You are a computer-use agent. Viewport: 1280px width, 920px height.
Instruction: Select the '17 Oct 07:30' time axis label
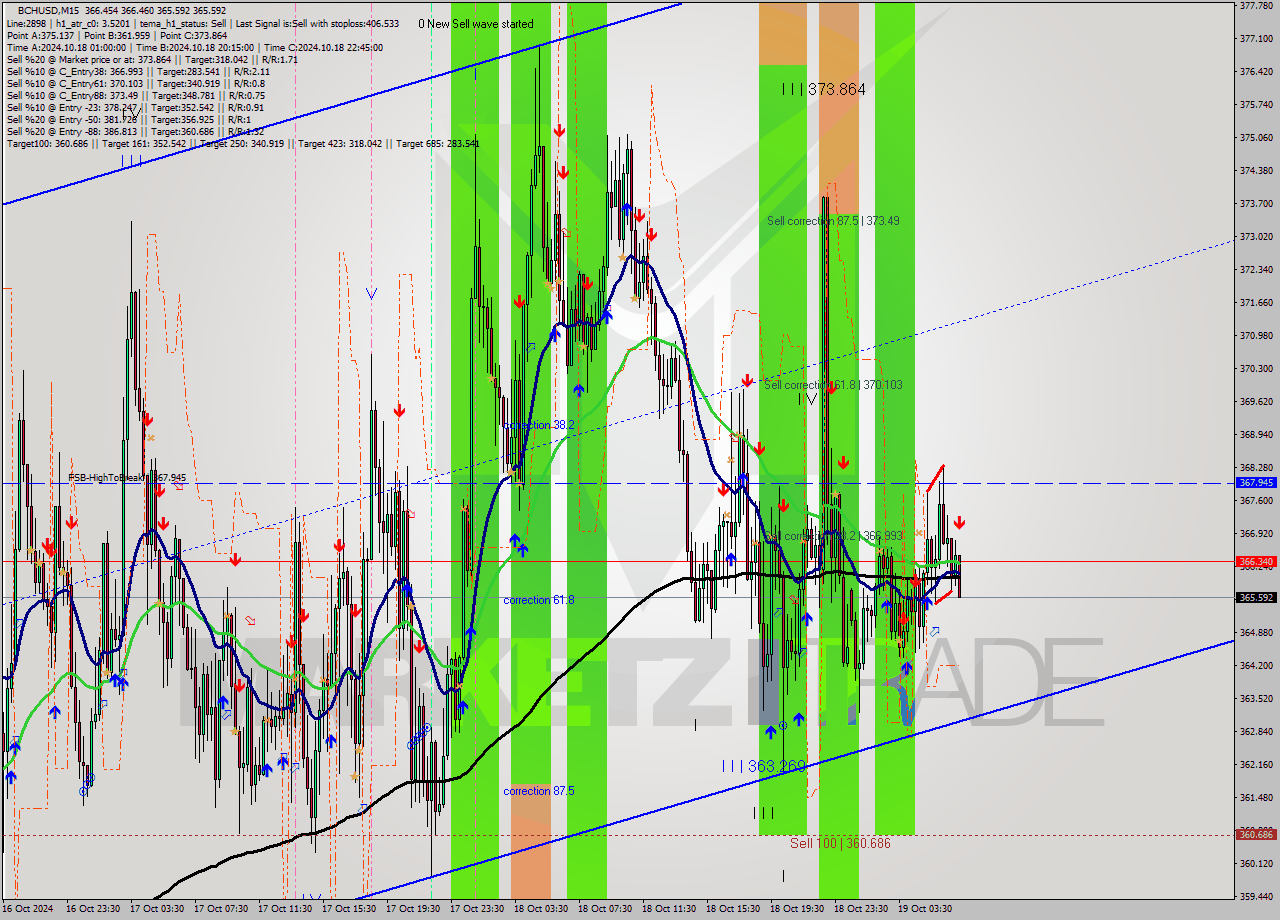click(x=221, y=909)
